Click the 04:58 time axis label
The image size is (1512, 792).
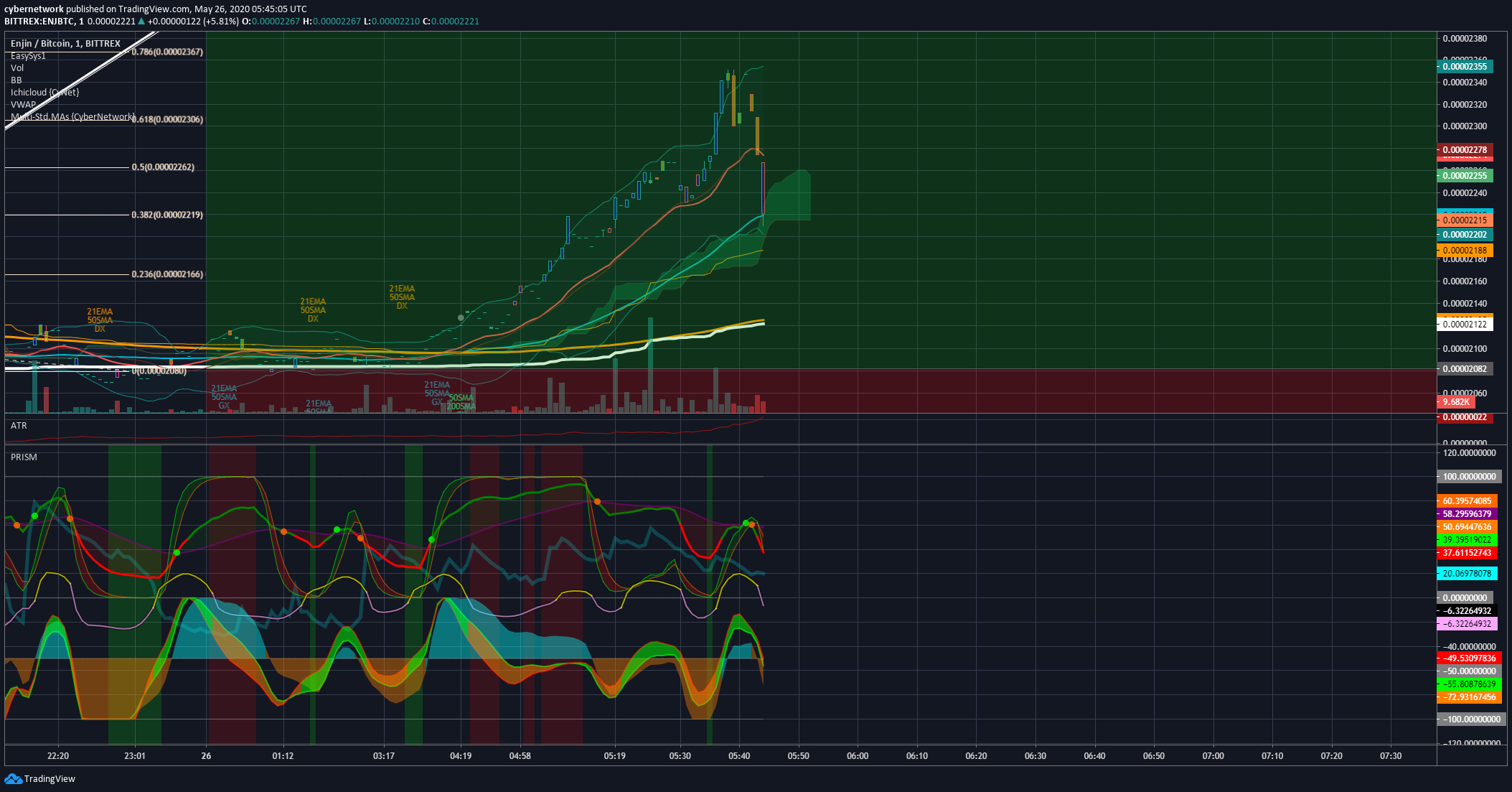(520, 756)
